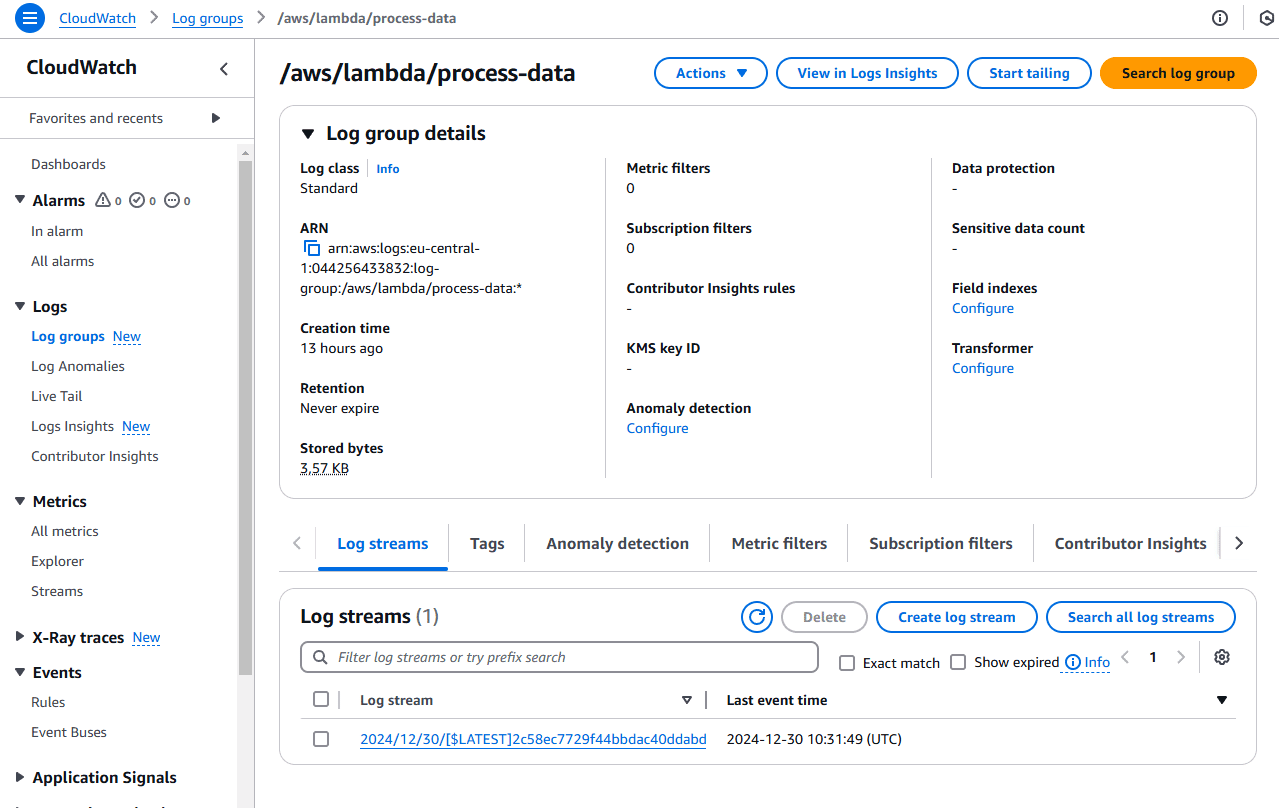
Task: Click Search log group button
Action: (x=1178, y=73)
